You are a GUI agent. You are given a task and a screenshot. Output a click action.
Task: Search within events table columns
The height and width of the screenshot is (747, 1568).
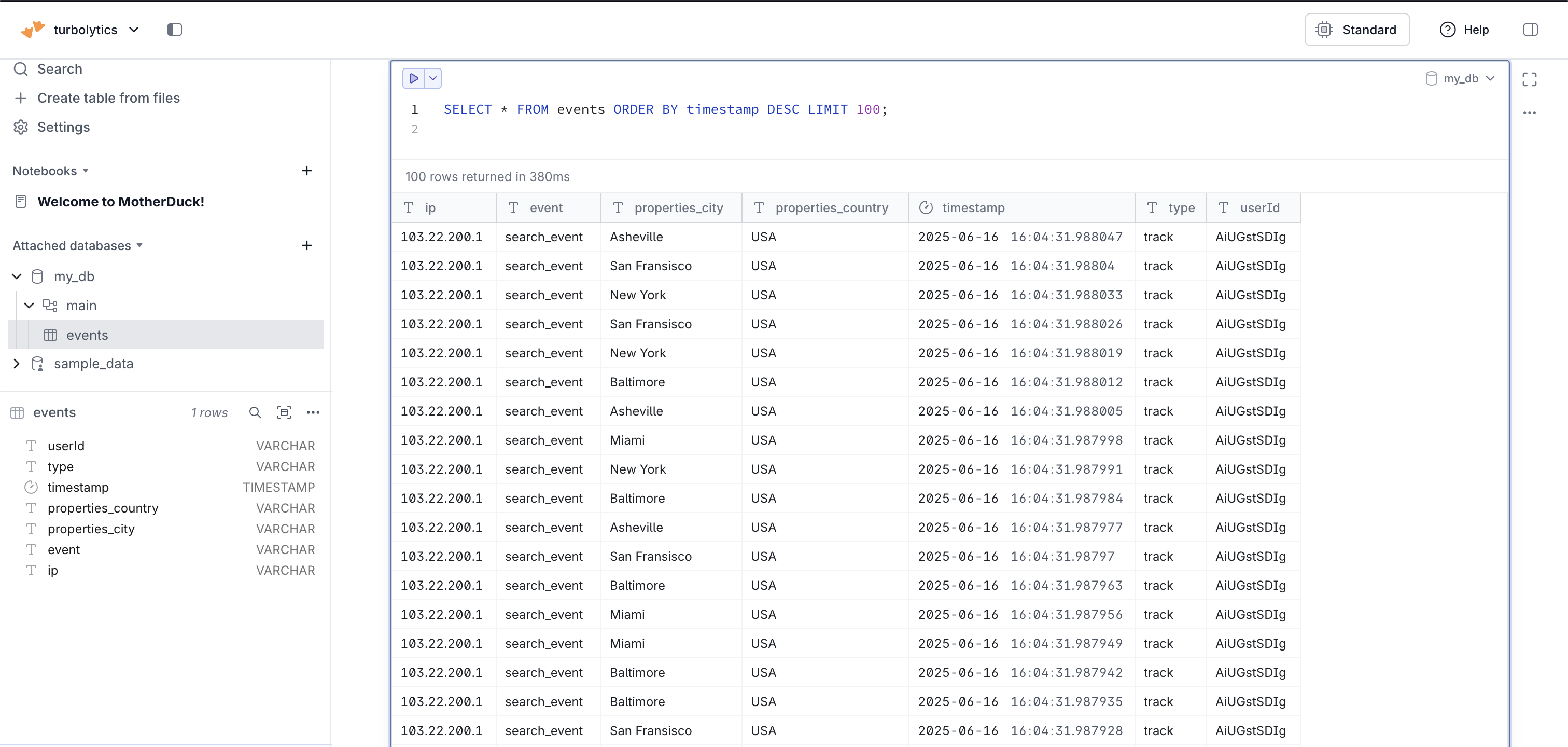click(255, 412)
